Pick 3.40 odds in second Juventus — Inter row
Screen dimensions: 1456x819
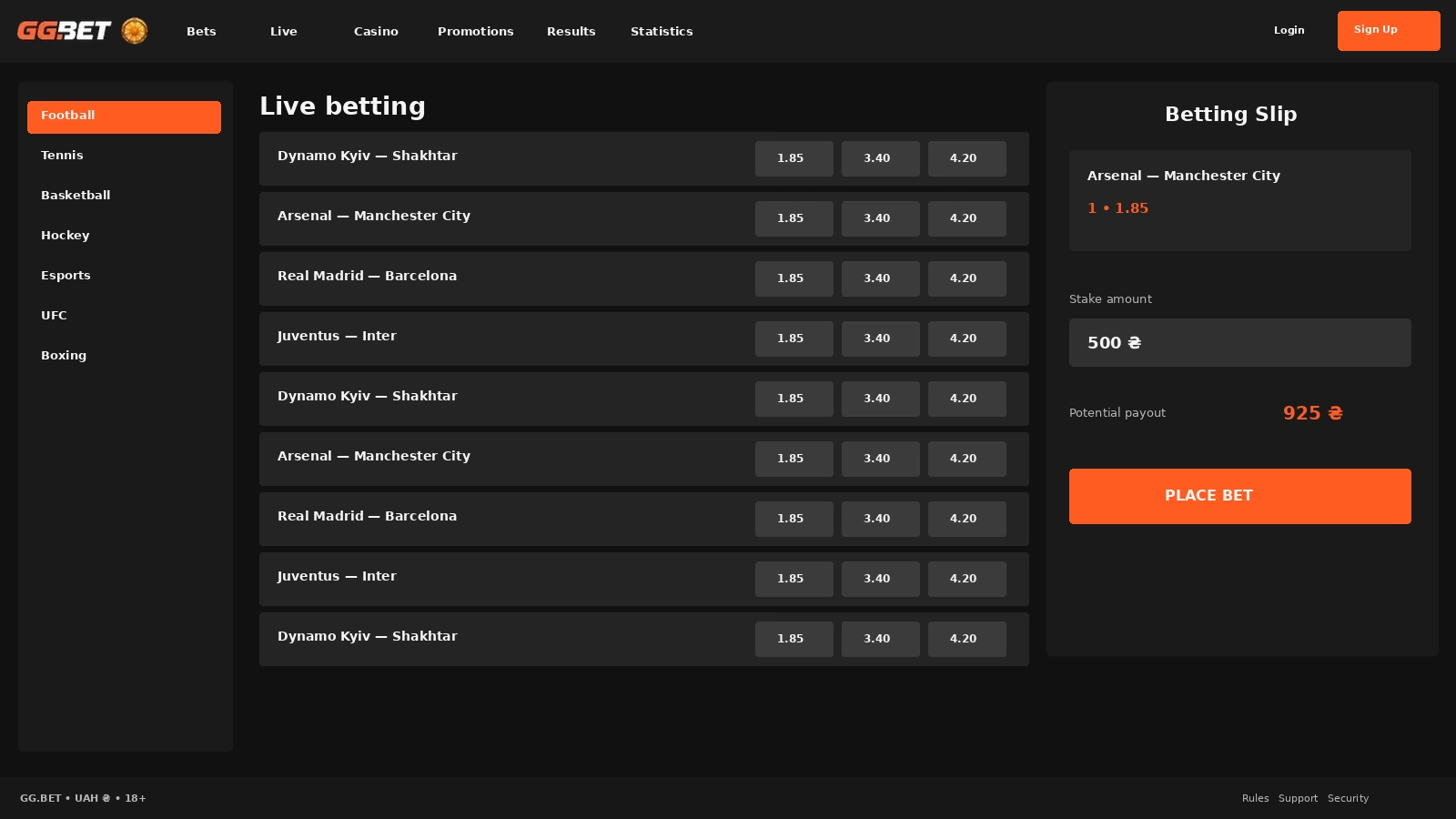click(881, 579)
